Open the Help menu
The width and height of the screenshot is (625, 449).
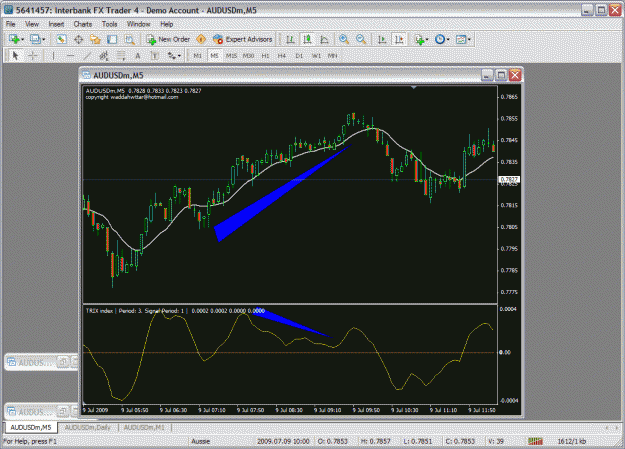coord(167,24)
